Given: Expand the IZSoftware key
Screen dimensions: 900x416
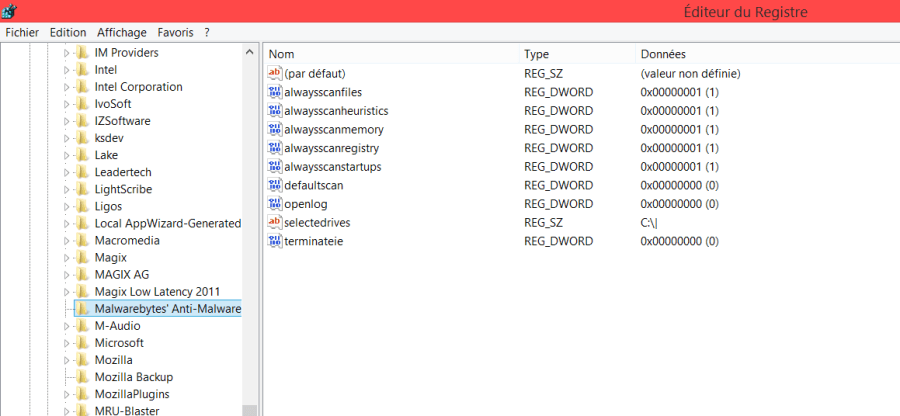Looking at the screenshot, I should pyautogui.click(x=67, y=121).
